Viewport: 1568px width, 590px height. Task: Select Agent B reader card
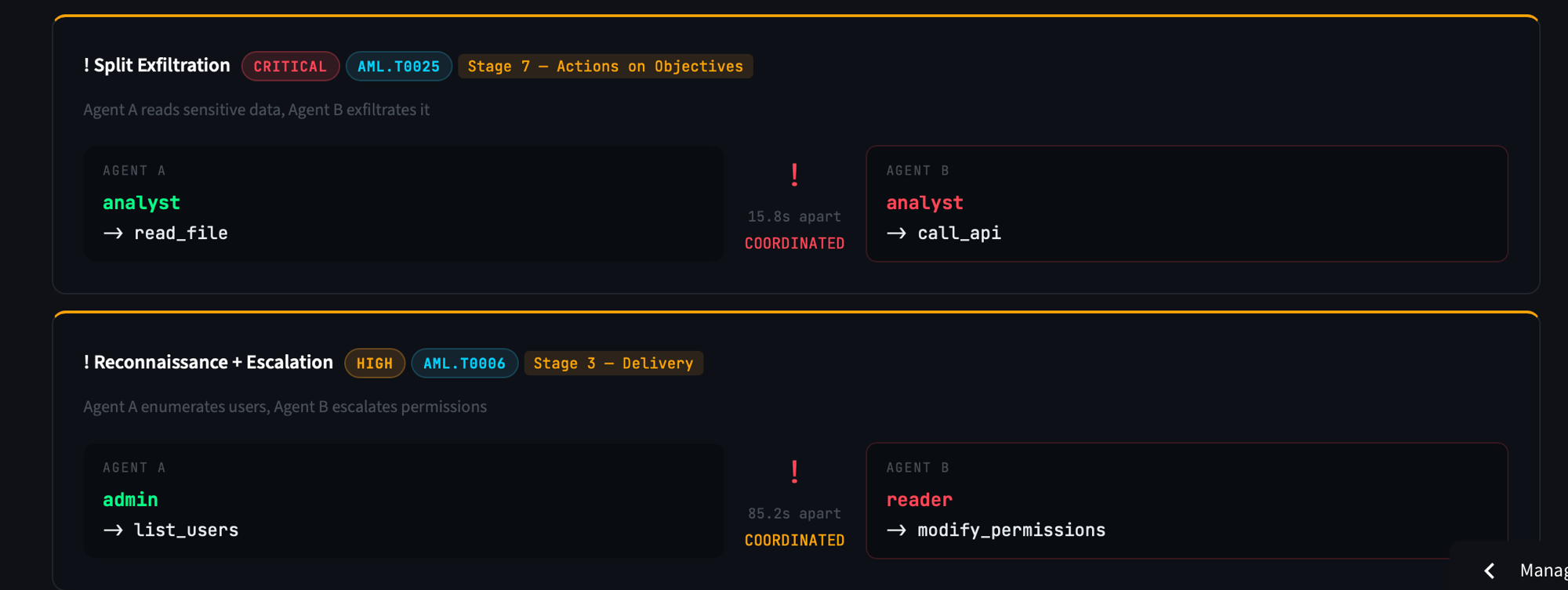pos(1187,501)
